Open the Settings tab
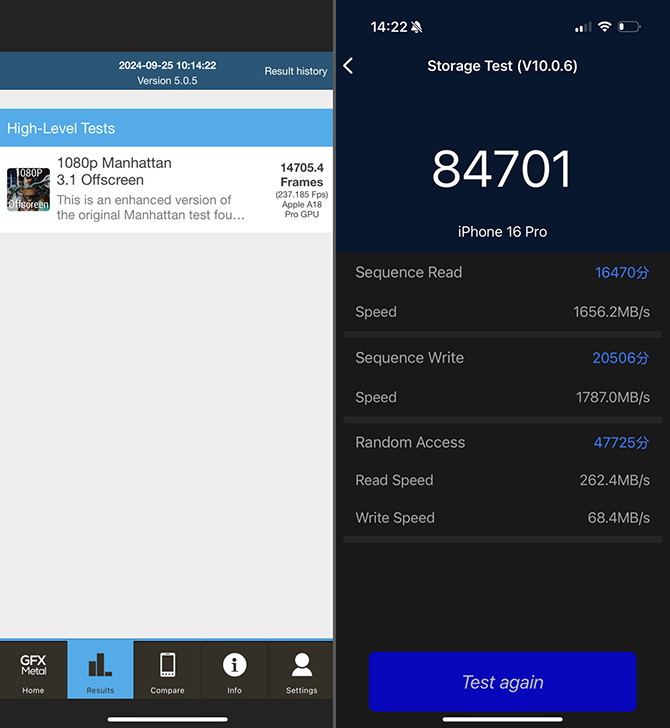 click(301, 670)
